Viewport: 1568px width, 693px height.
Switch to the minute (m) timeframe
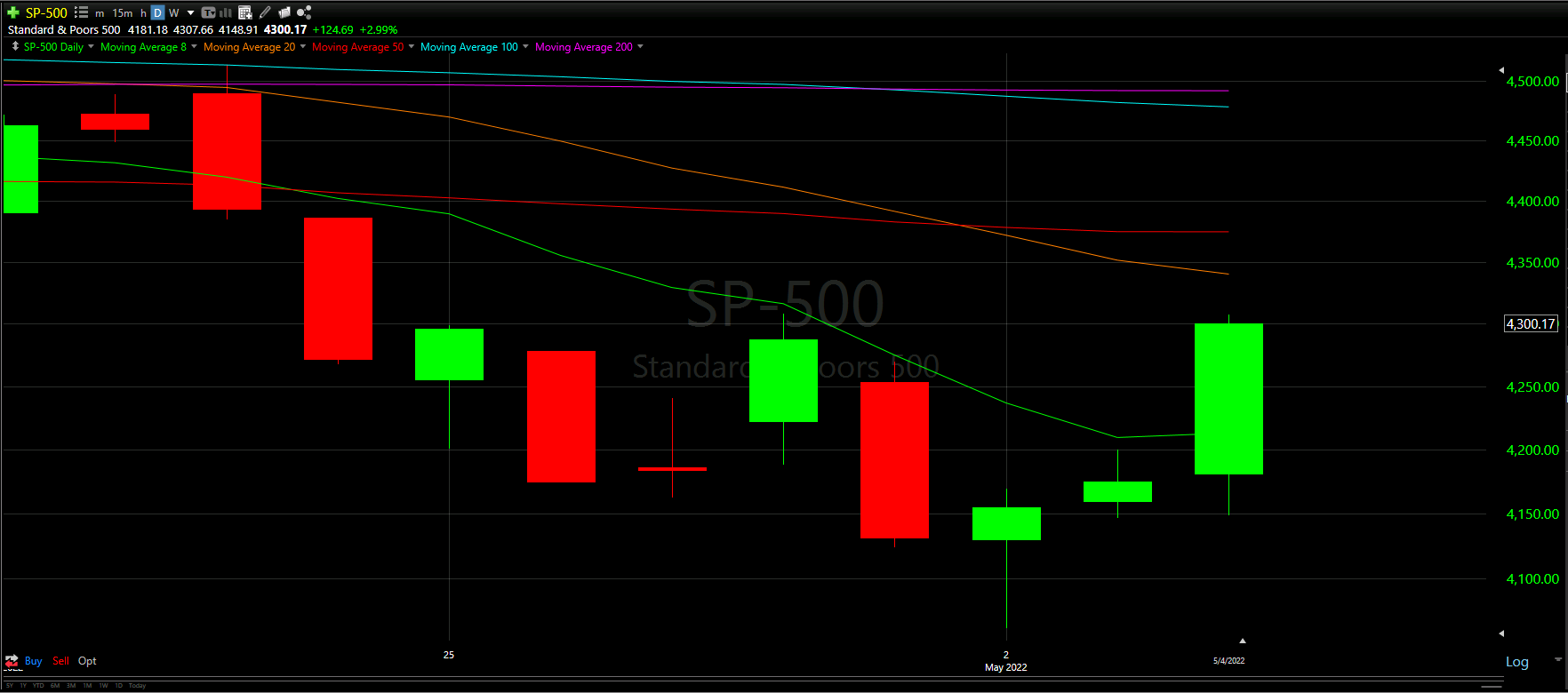tap(100, 13)
